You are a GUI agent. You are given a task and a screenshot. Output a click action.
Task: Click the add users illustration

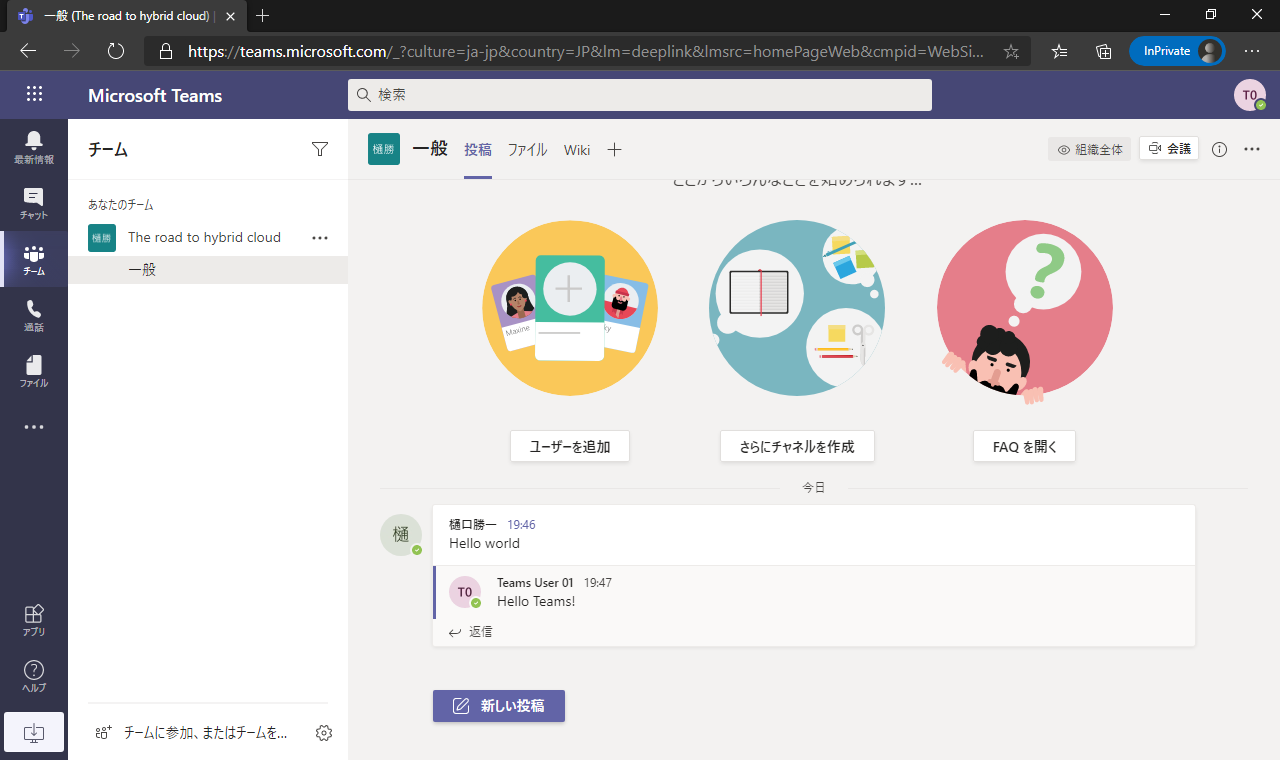(570, 308)
